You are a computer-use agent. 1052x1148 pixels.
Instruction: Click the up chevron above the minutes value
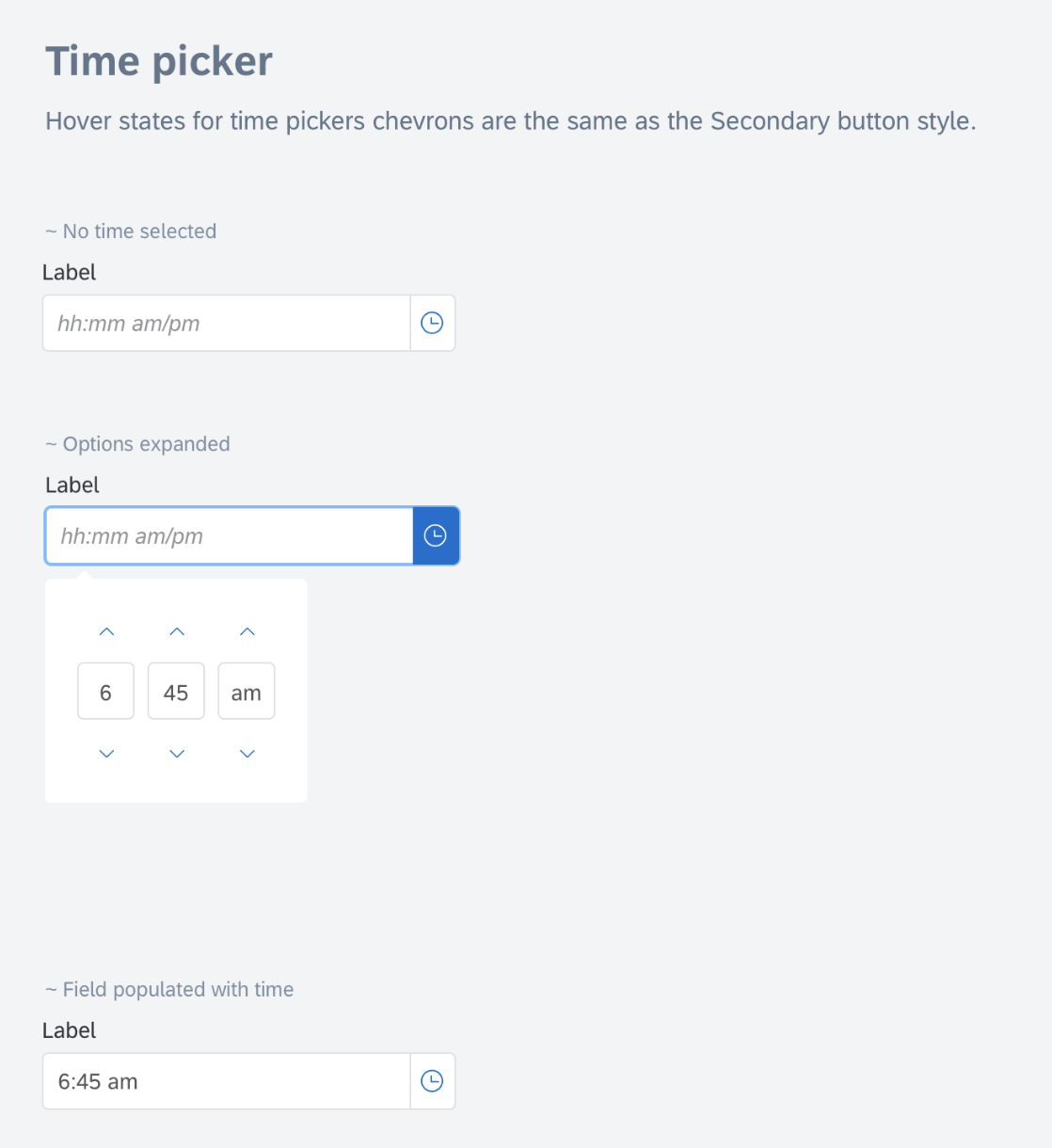point(176,630)
